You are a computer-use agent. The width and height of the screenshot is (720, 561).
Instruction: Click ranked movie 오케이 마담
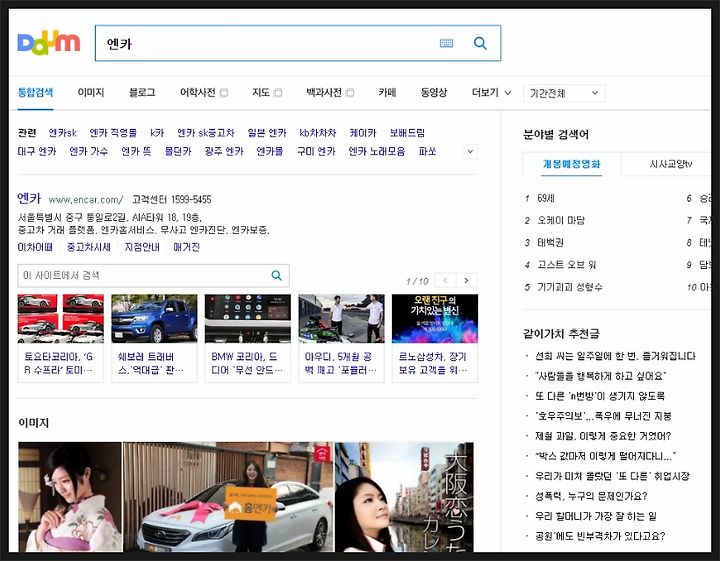pyautogui.click(x=561, y=220)
